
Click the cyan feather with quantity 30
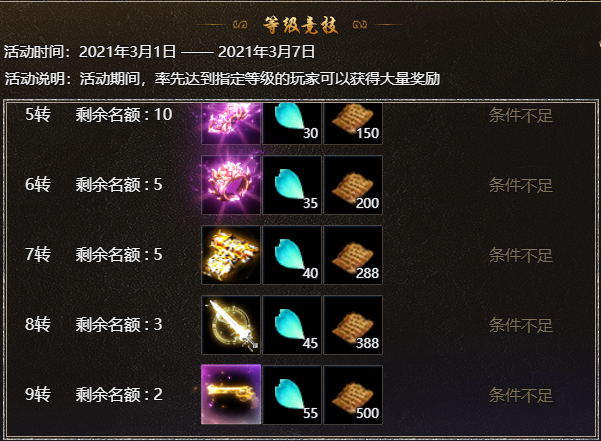pyautogui.click(x=292, y=123)
